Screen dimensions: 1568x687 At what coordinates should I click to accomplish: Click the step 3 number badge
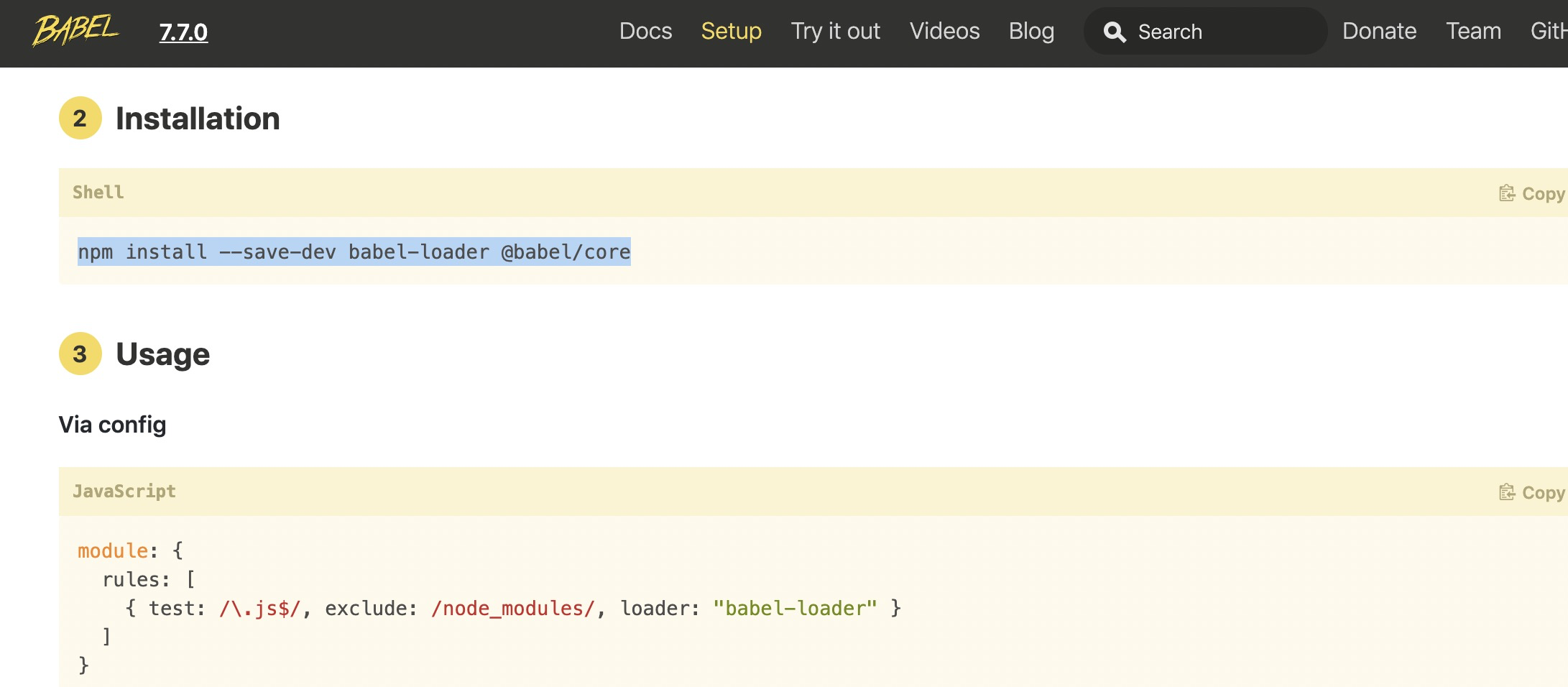coord(80,354)
